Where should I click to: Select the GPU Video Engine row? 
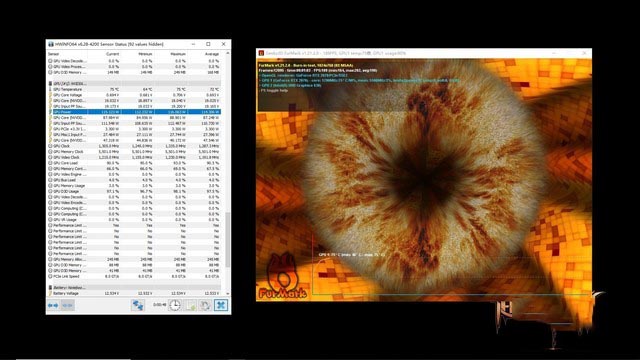pos(134,174)
